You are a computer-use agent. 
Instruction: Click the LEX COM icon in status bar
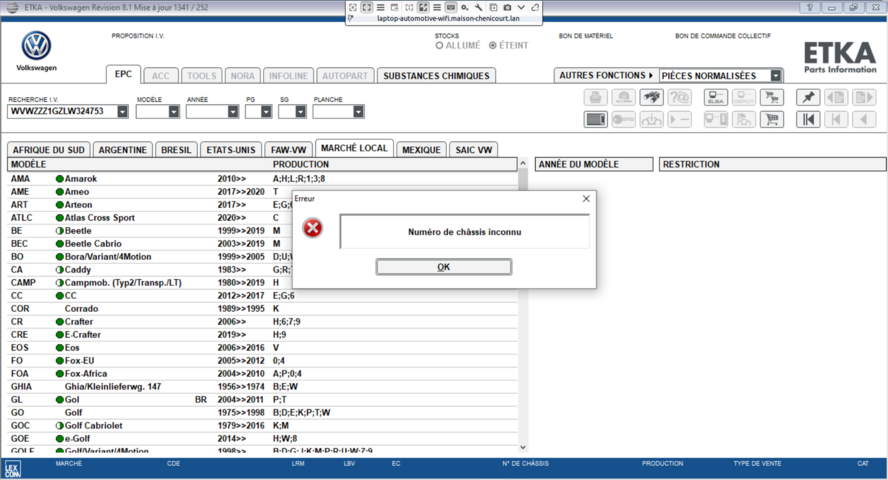12,469
